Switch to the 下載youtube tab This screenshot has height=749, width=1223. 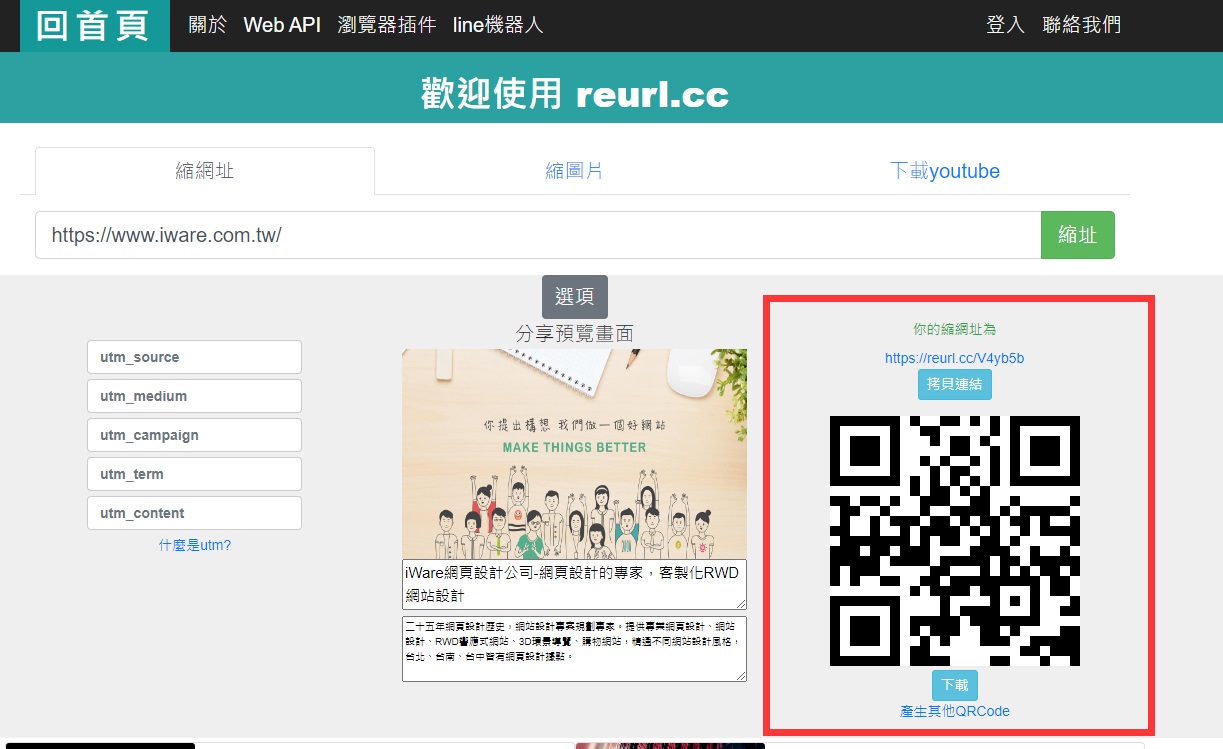tap(944, 171)
